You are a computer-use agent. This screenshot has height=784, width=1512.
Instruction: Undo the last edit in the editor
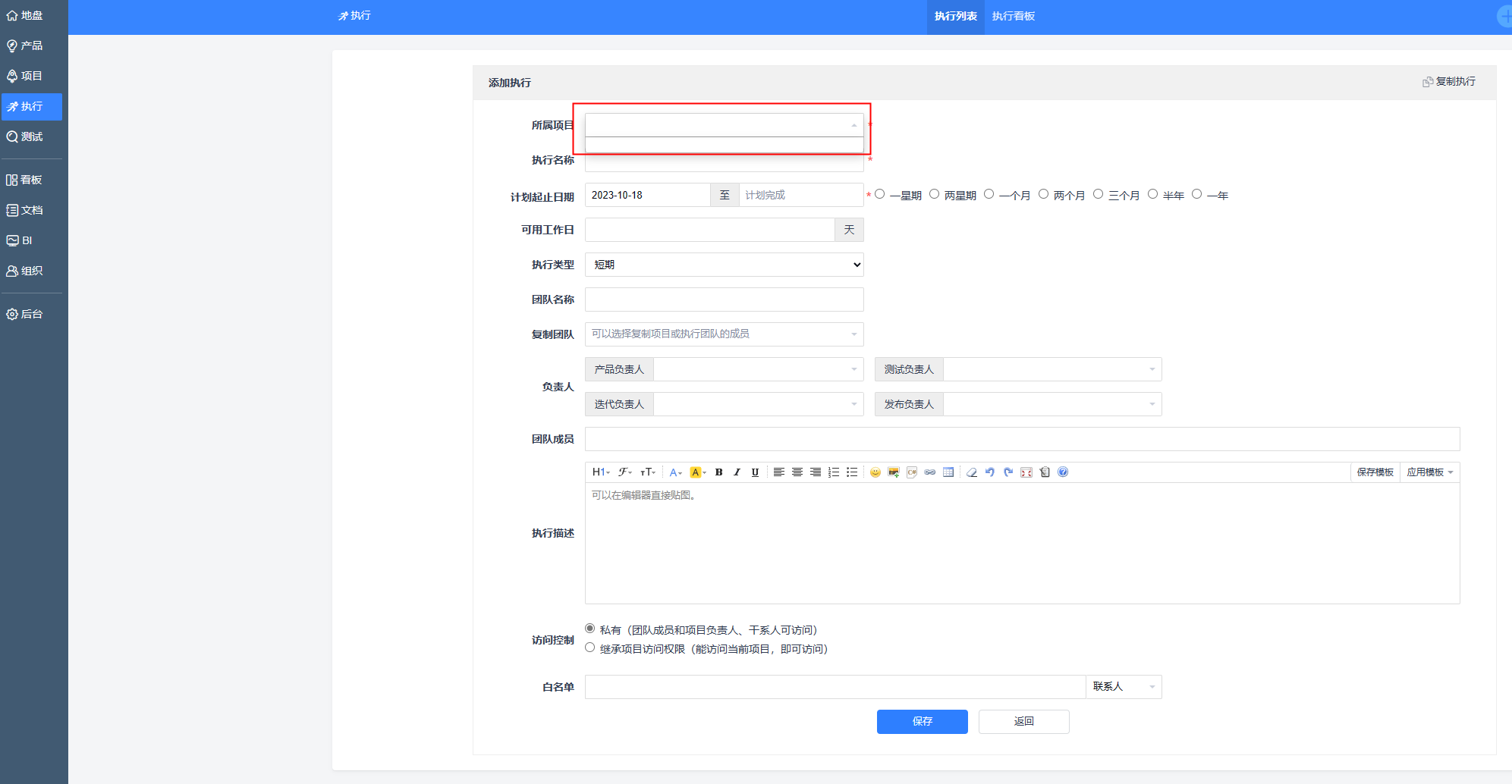[x=990, y=472]
